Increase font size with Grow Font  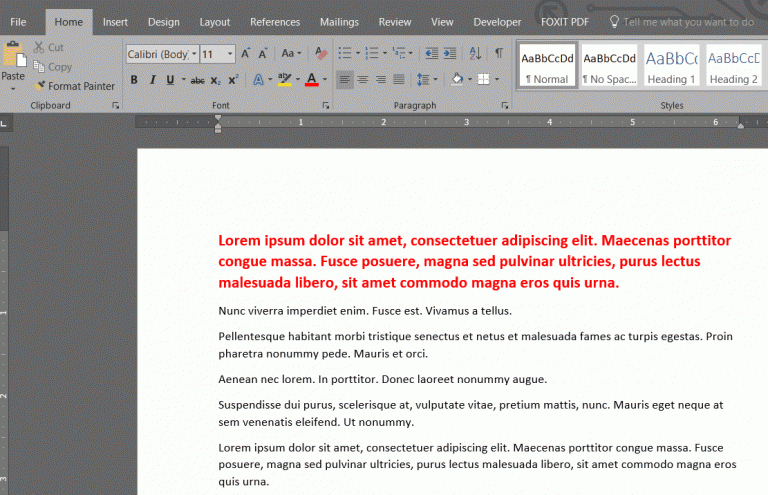click(246, 53)
